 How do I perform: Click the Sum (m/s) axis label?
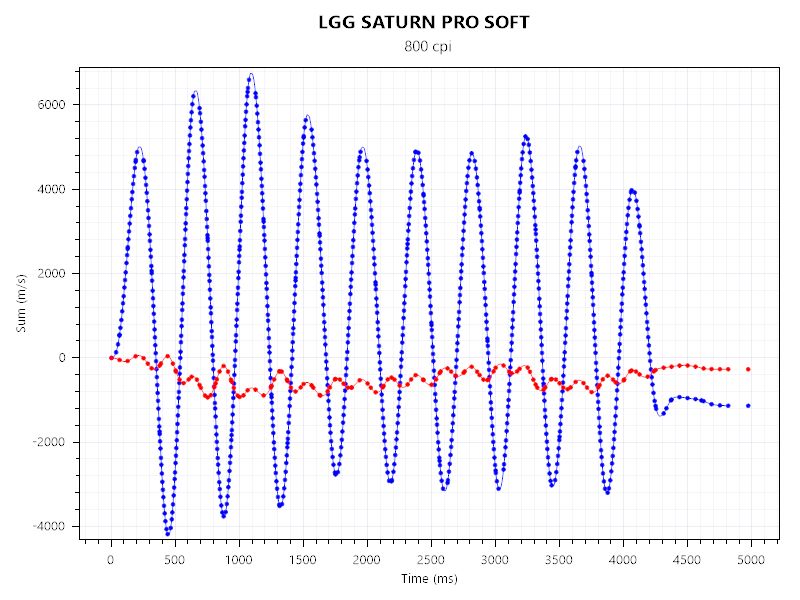(x=21, y=303)
